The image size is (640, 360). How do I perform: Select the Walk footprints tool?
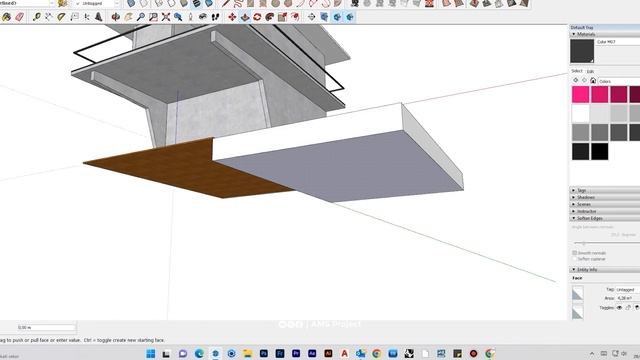[216, 17]
